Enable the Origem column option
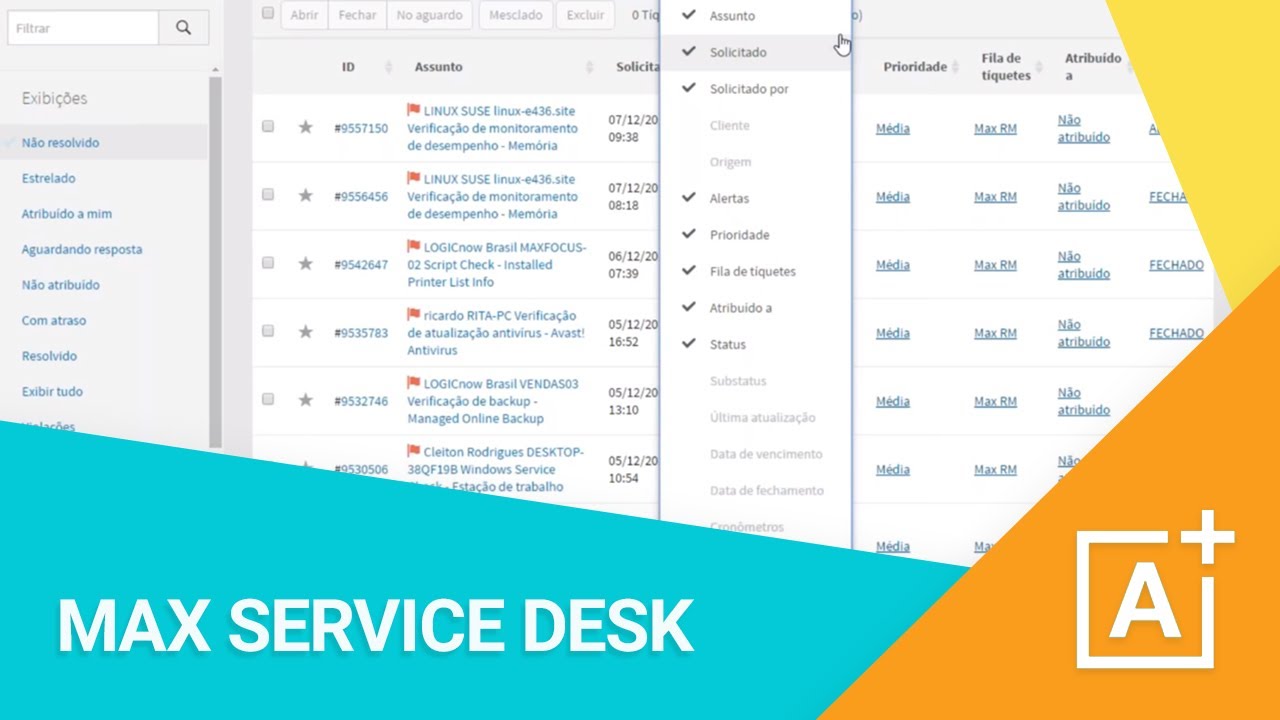Image resolution: width=1280 pixels, height=720 pixels. [x=756, y=162]
